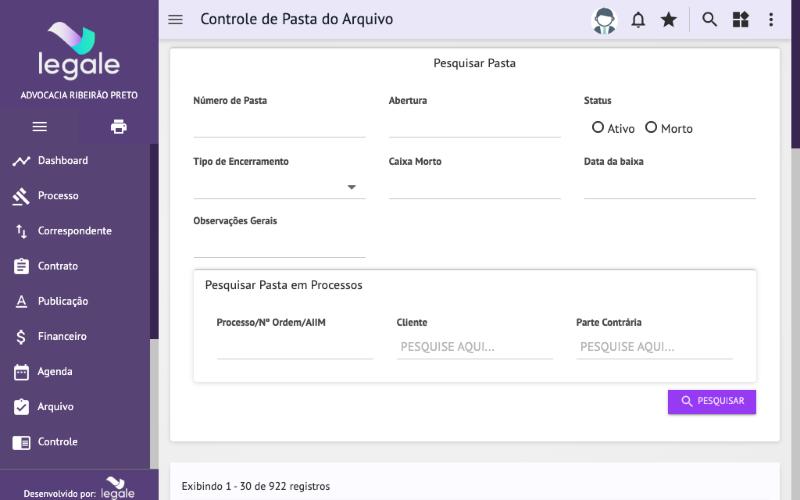800x500 pixels.
Task: Select the Ativo status radio
Action: coord(597,127)
